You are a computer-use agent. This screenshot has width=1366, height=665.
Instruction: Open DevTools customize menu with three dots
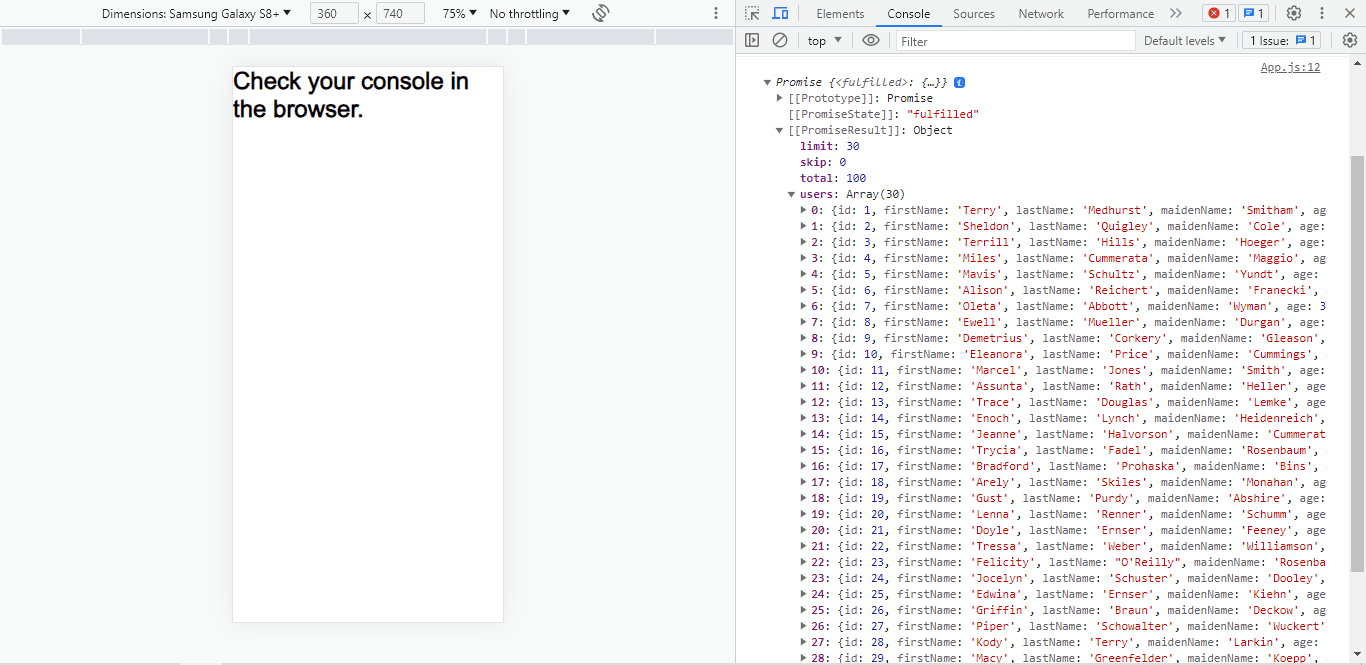coord(1323,13)
